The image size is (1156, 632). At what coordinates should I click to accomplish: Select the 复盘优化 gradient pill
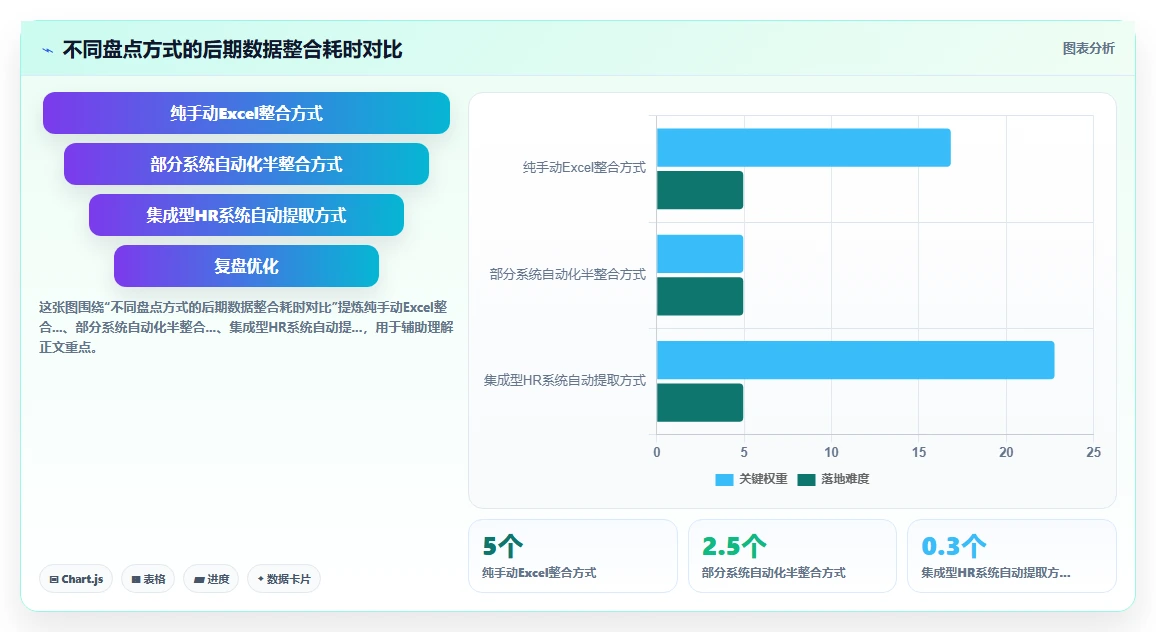(x=246, y=265)
